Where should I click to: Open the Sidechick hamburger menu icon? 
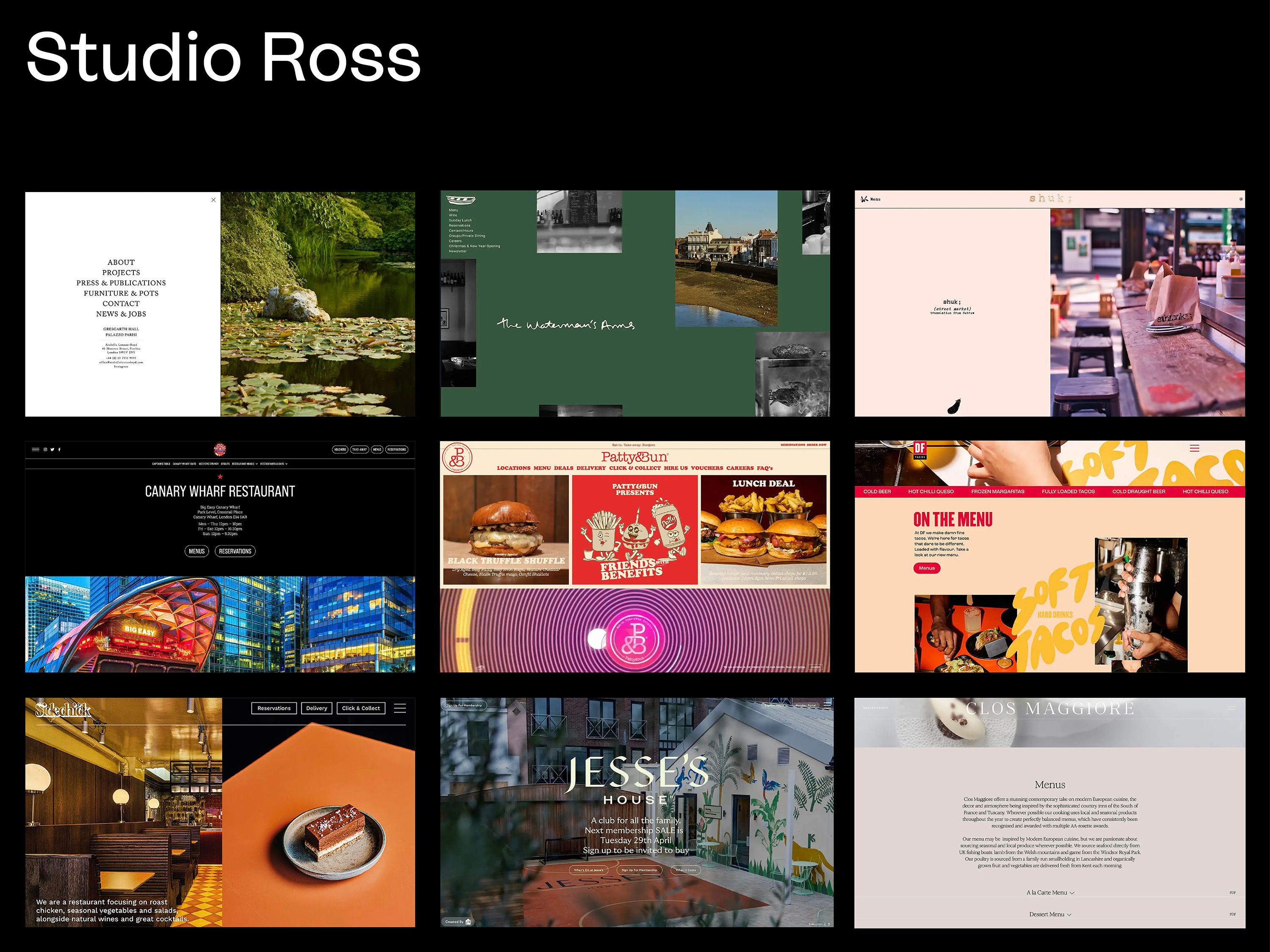point(400,708)
